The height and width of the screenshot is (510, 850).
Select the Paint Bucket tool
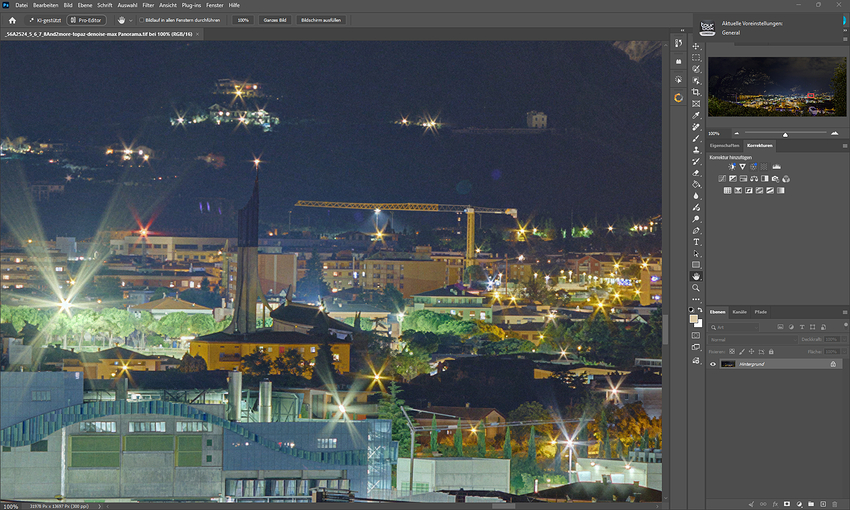[696, 184]
